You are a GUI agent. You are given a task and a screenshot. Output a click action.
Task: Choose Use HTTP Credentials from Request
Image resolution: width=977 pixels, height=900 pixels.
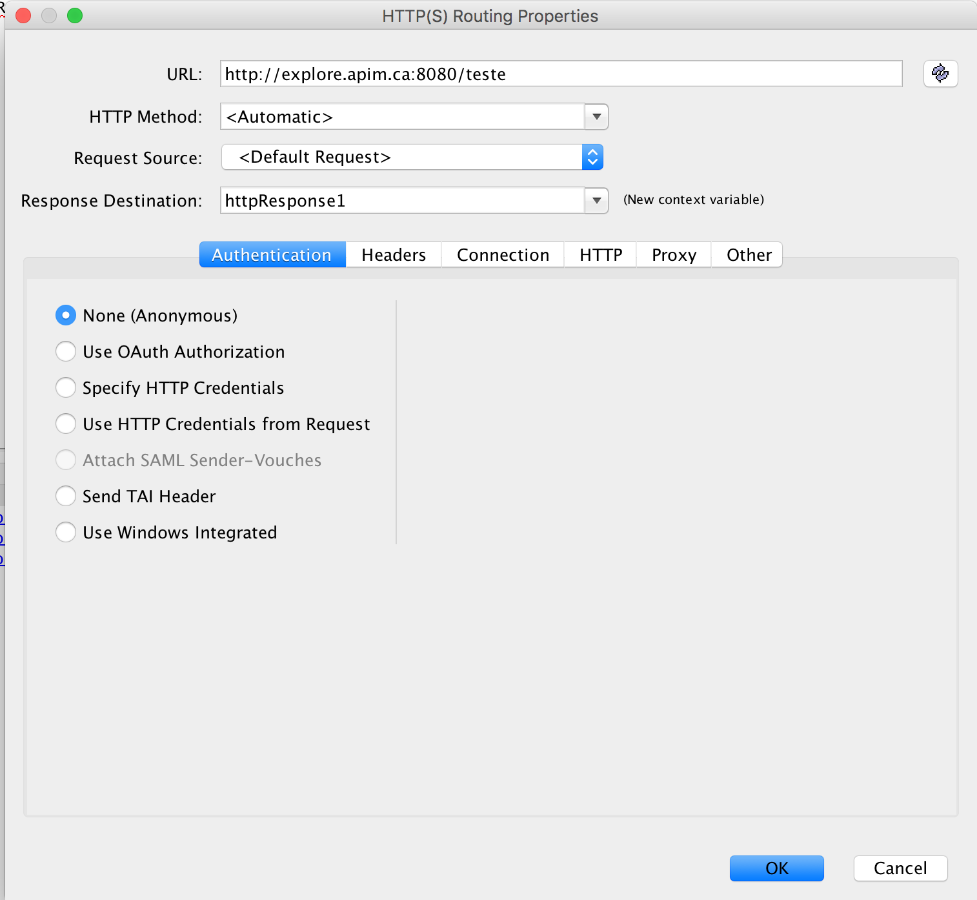point(65,423)
